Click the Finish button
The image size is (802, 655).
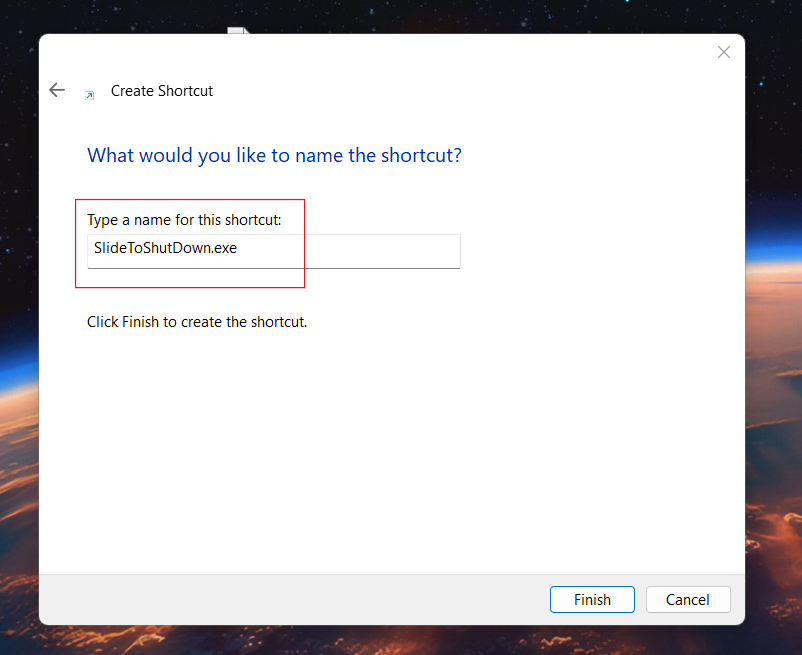pos(592,599)
